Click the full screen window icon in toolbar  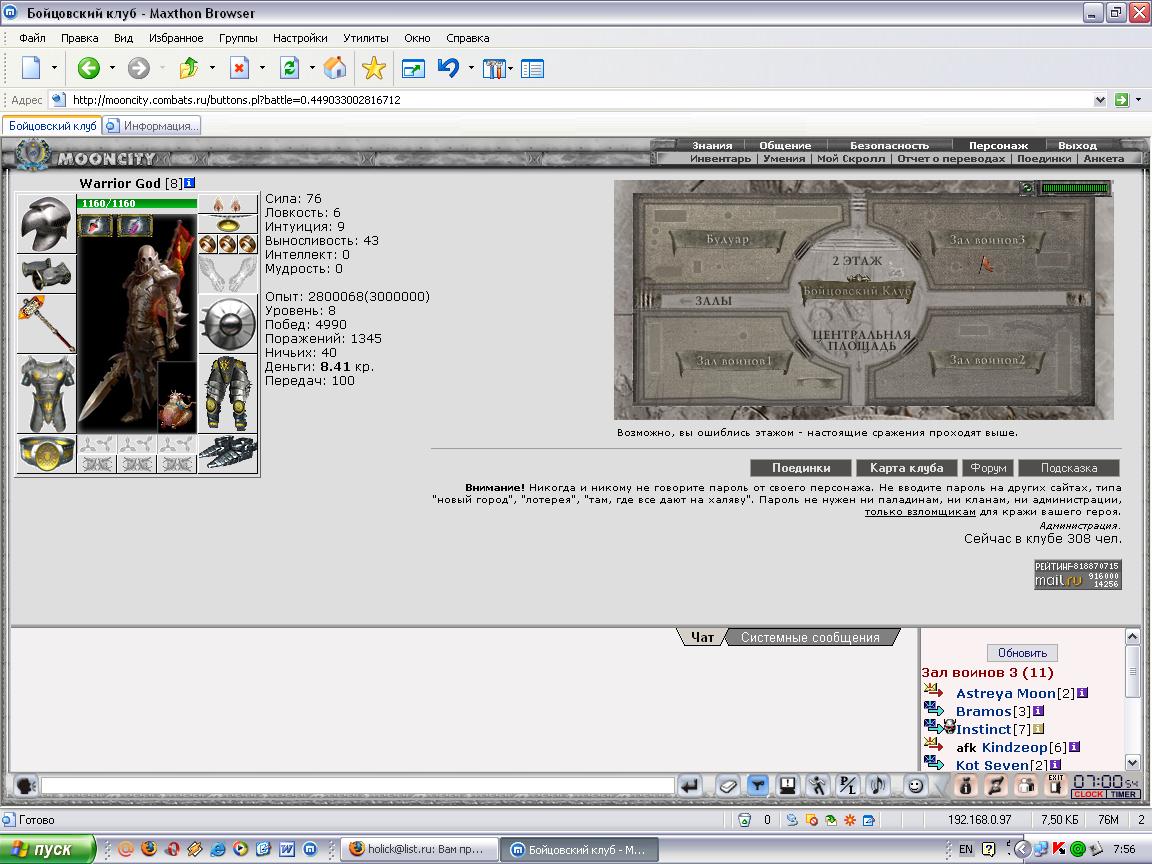click(414, 69)
